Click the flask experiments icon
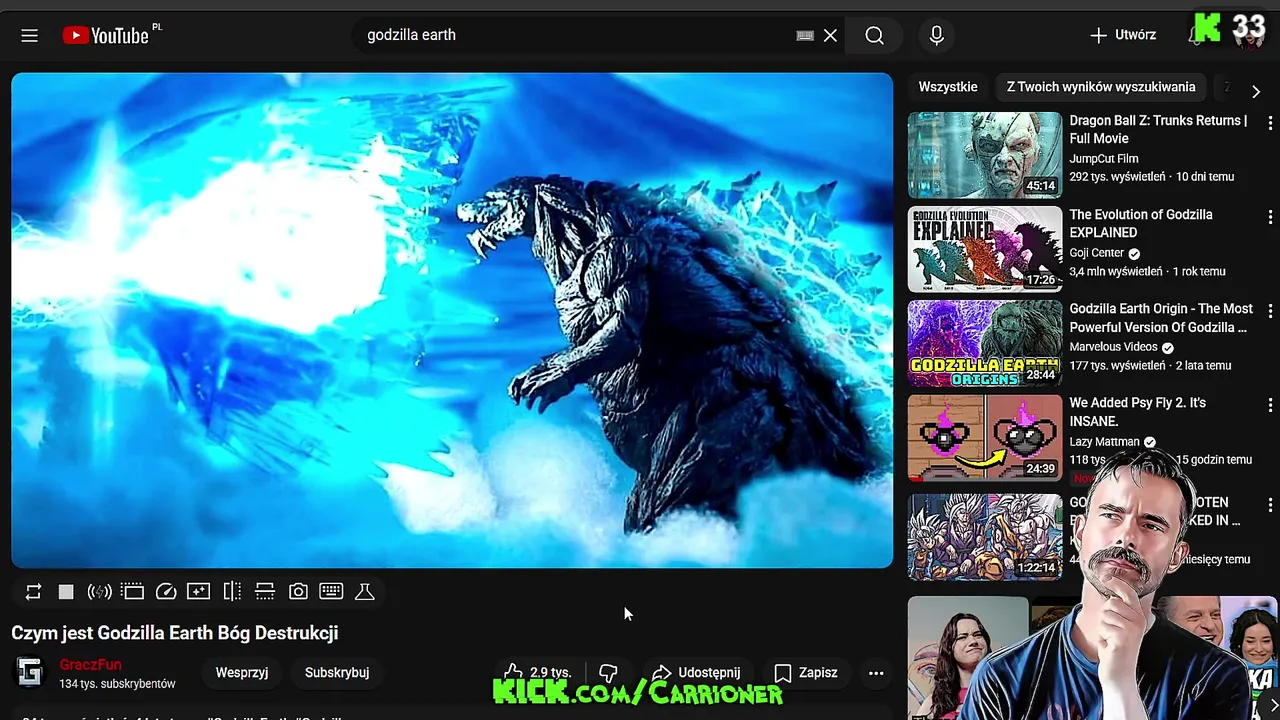The width and height of the screenshot is (1280, 720). pos(365,592)
